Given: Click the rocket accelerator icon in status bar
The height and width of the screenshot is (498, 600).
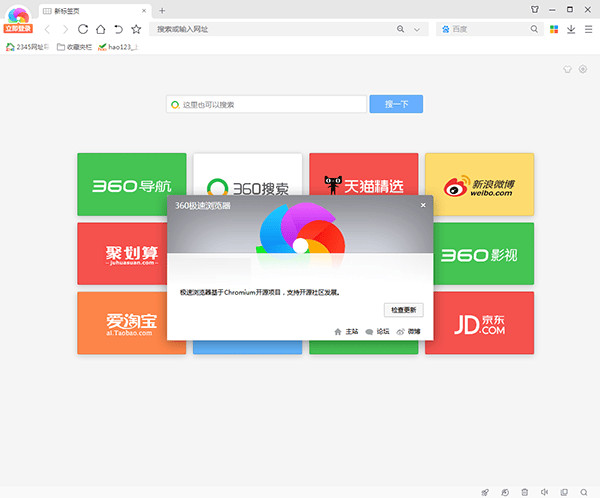Looking at the screenshot, I should (x=485, y=492).
